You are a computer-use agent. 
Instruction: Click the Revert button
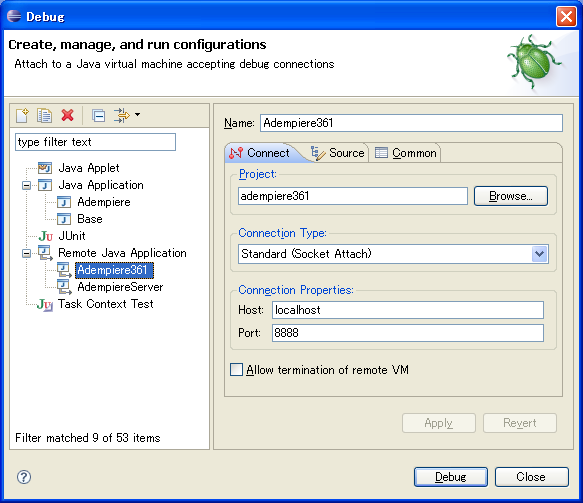pos(520,423)
